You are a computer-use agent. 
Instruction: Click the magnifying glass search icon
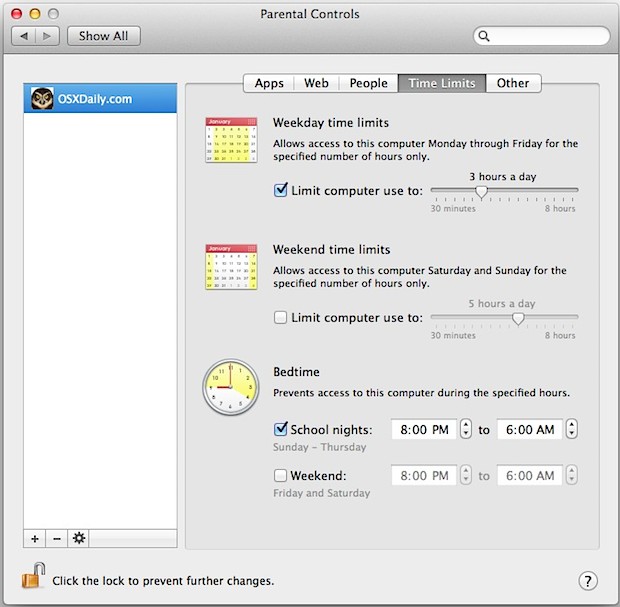(484, 36)
